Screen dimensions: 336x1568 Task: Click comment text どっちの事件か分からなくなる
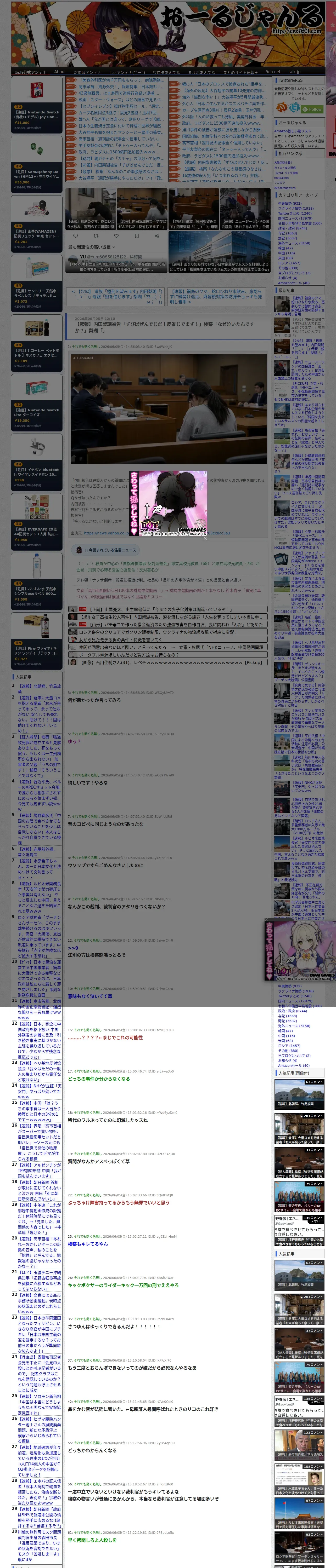click(x=99, y=1079)
